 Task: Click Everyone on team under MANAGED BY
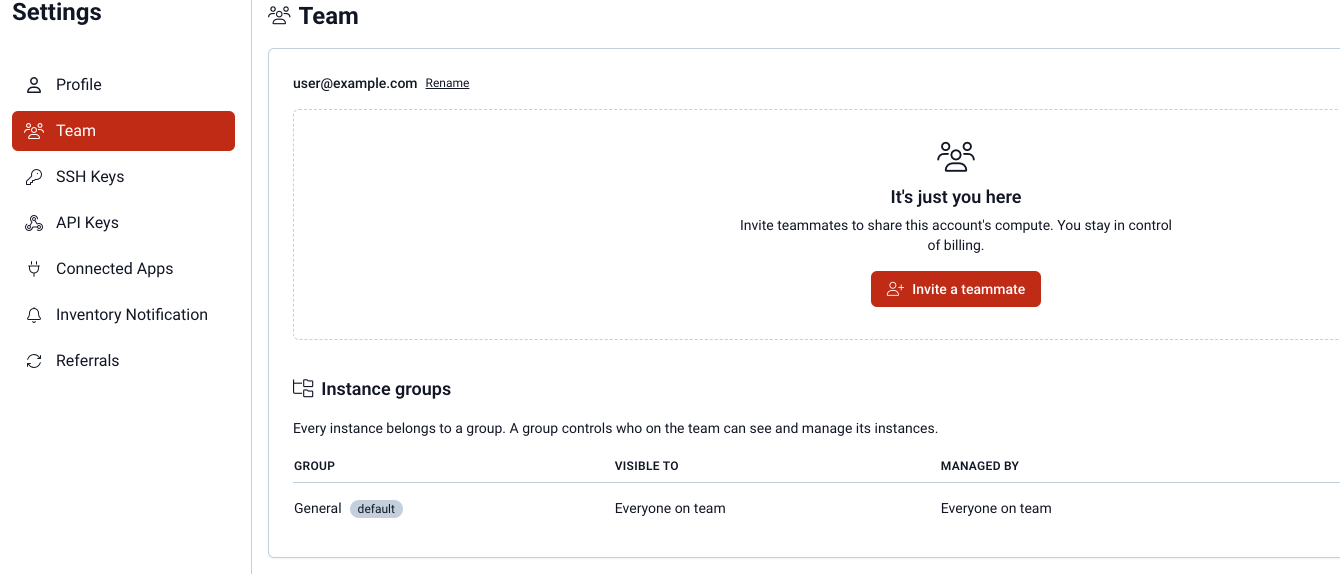point(996,508)
